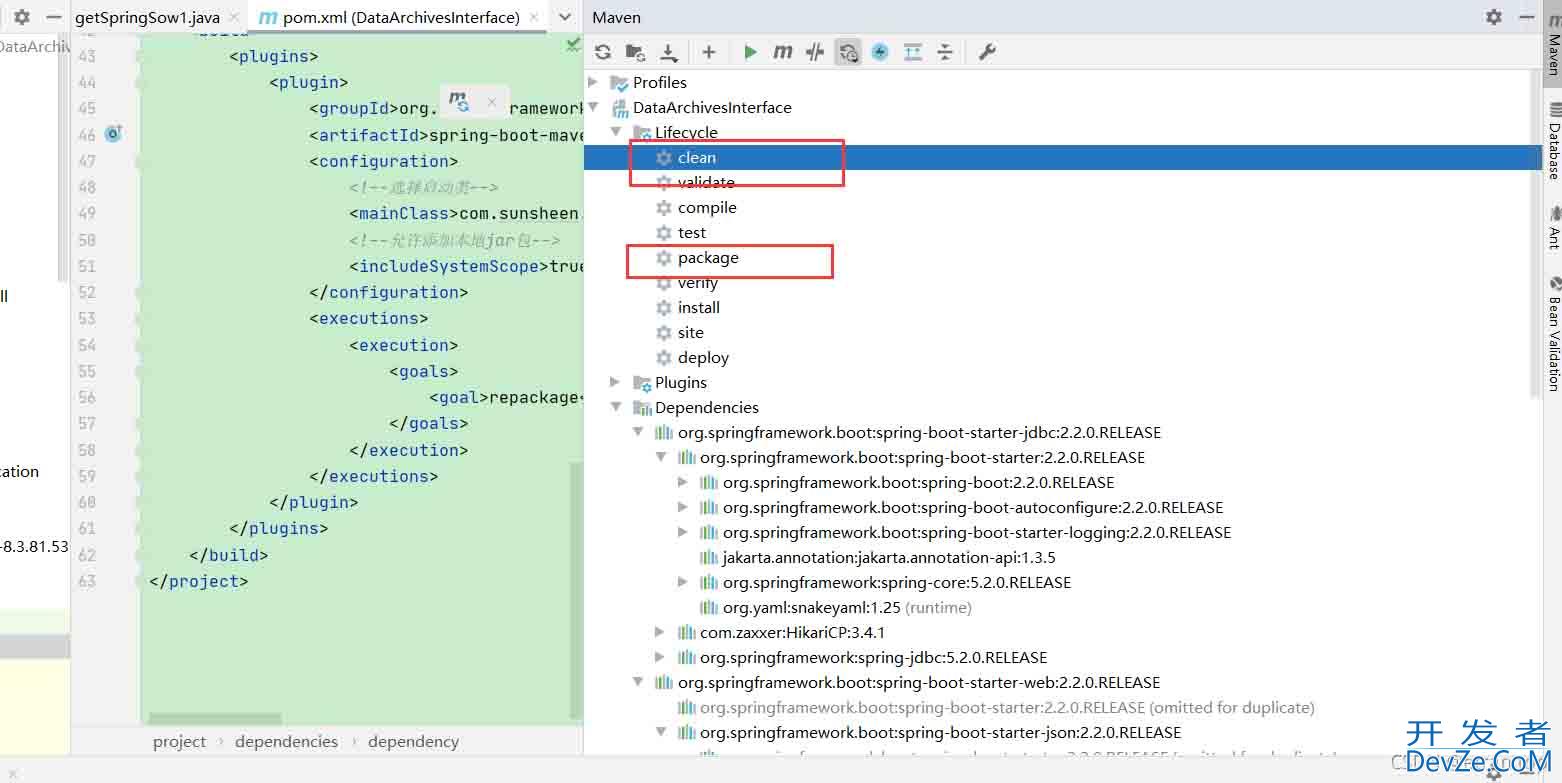
Task: Expand the HikariCP dependency
Action: (660, 632)
